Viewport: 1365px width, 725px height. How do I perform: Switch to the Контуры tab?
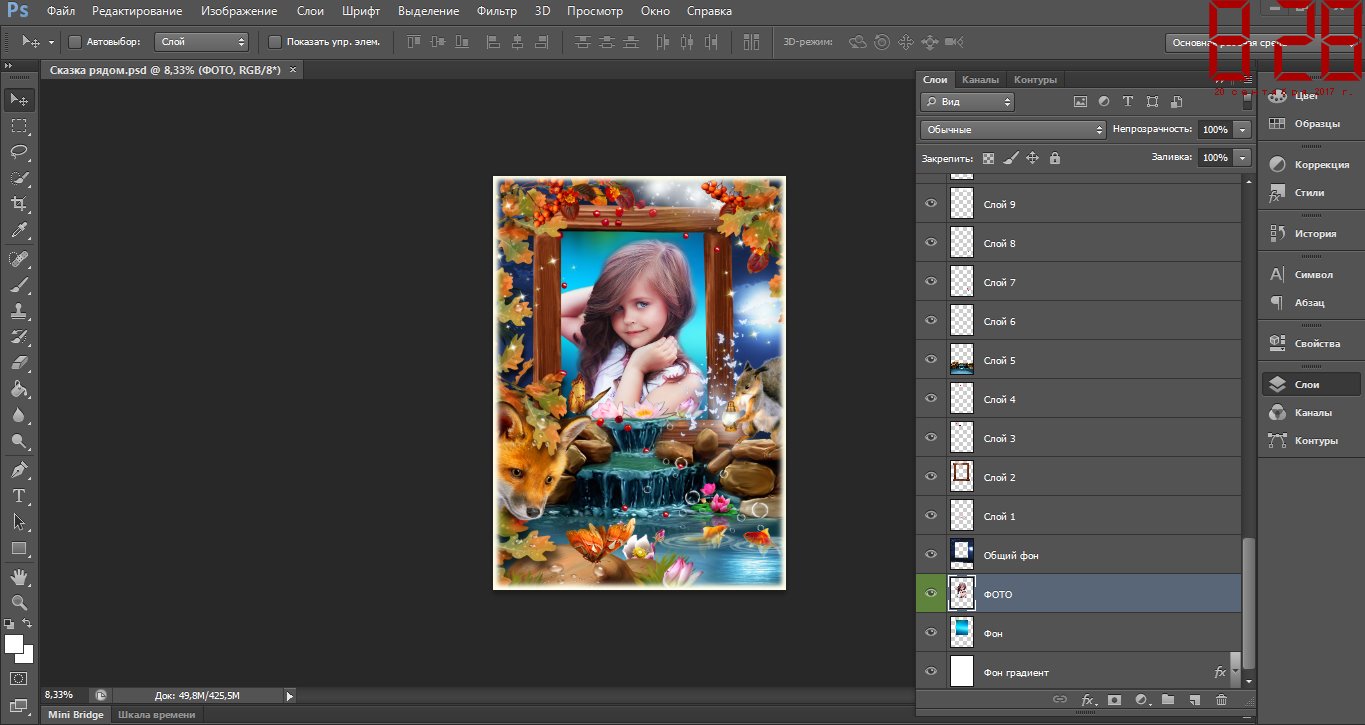click(1036, 80)
